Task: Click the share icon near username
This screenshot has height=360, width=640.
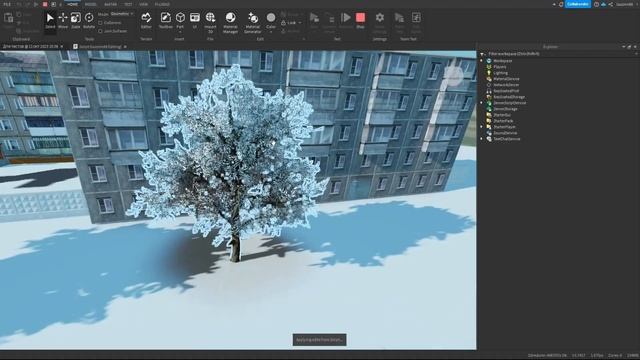Action: tap(611, 4)
